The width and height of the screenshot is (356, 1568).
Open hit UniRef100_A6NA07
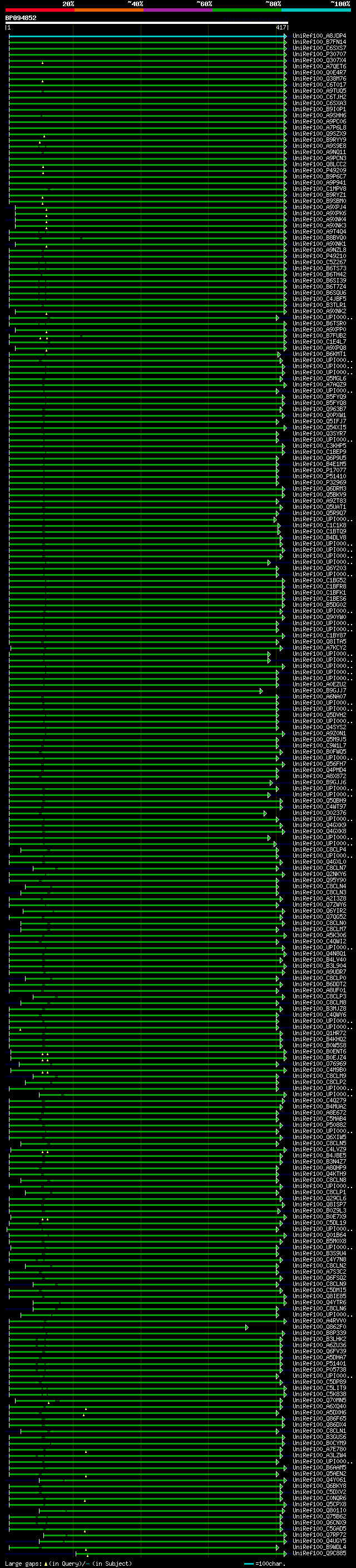pos(319,696)
